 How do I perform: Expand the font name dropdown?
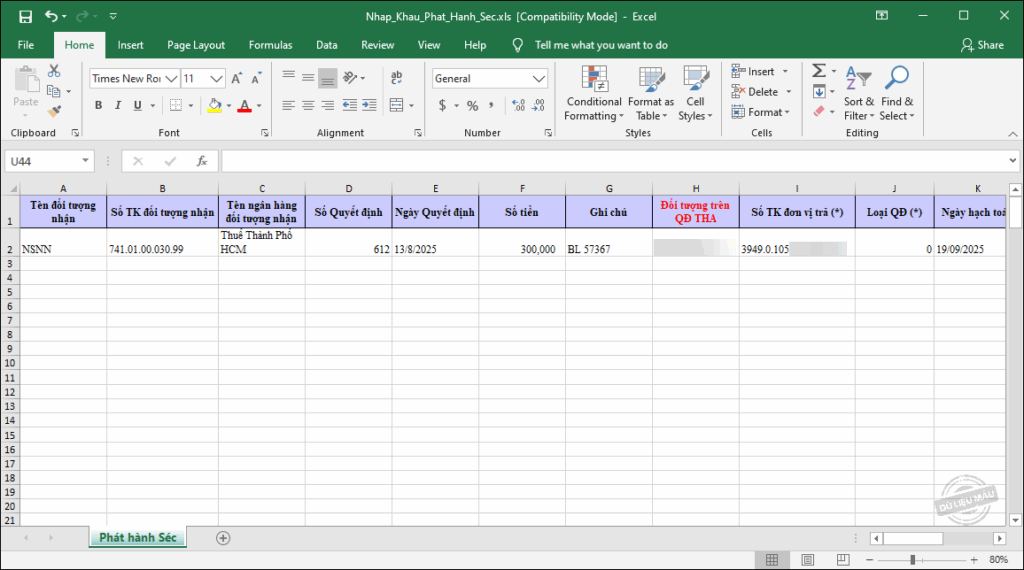(172, 79)
